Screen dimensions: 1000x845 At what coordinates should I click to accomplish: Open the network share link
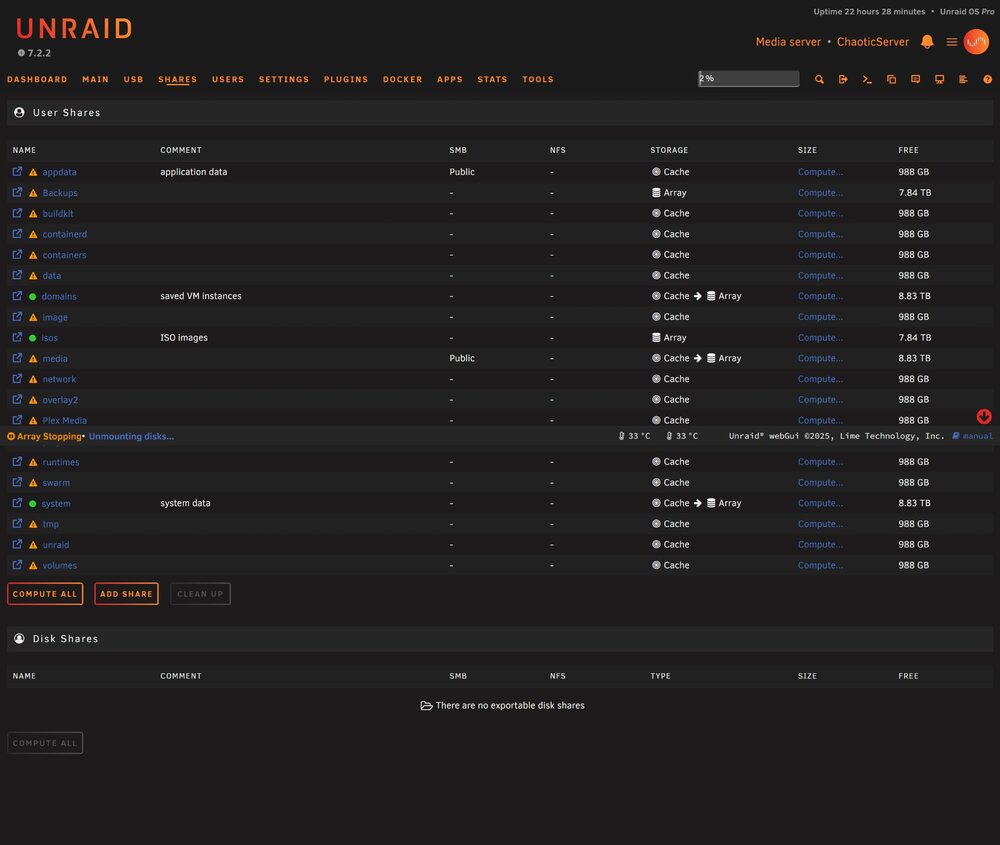coord(59,379)
